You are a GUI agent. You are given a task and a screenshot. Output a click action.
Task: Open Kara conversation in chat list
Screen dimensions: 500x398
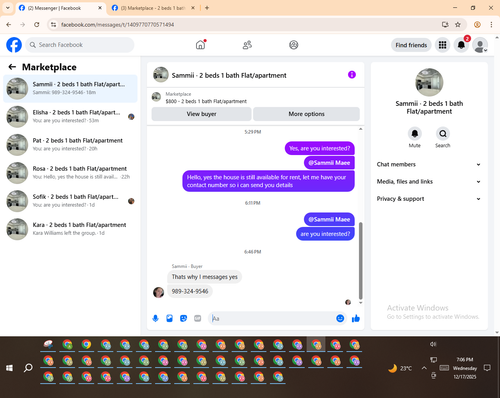point(70,229)
